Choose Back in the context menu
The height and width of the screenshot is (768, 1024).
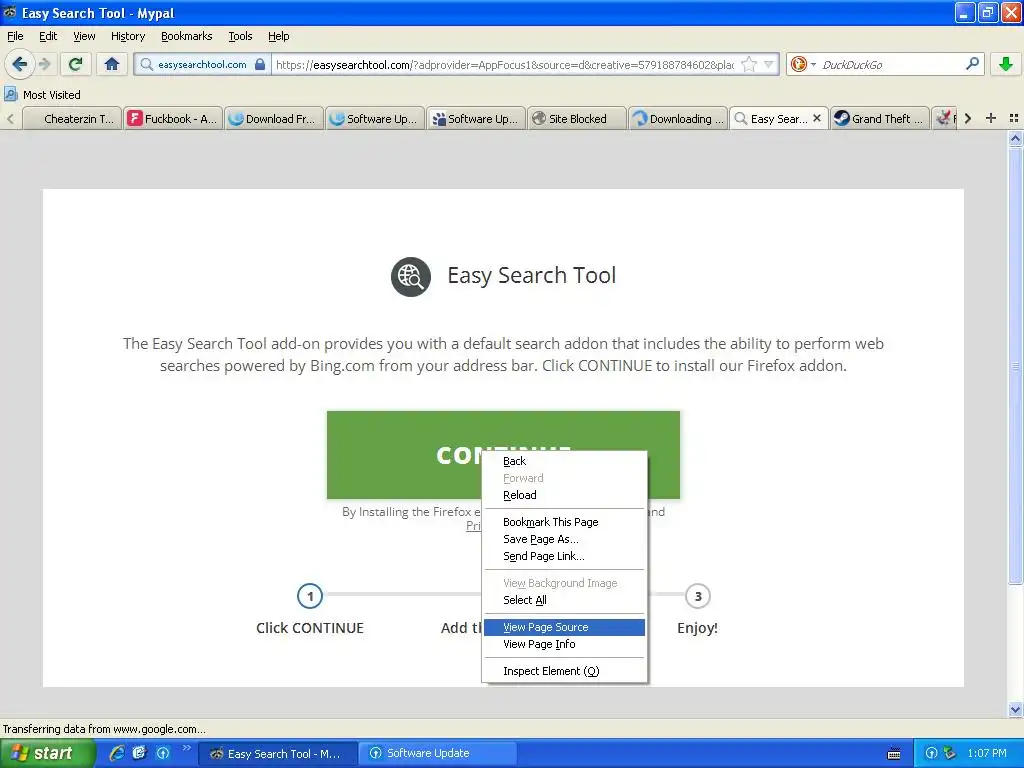[x=564, y=461]
